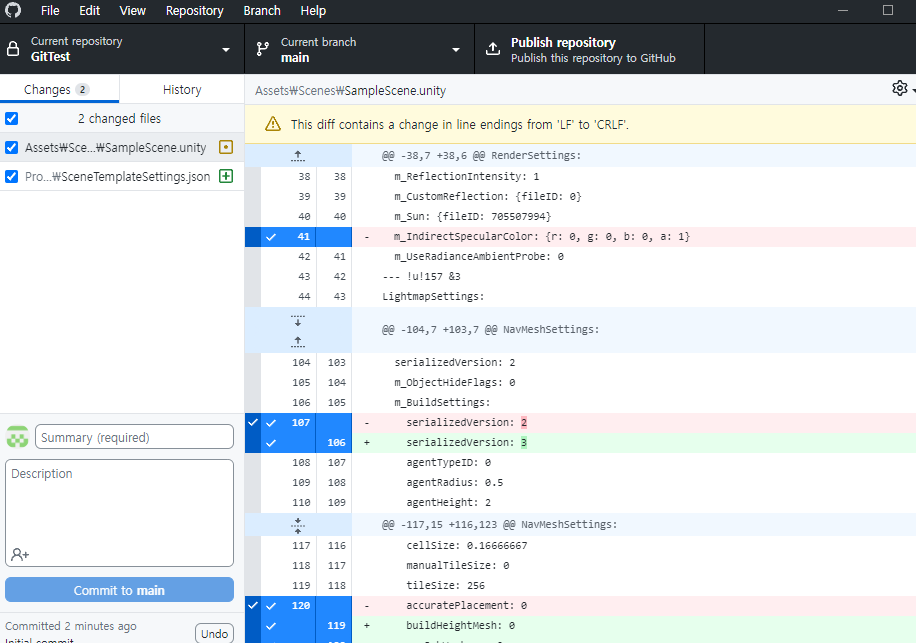Click Publish repository button
916x643 pixels.
[589, 49]
